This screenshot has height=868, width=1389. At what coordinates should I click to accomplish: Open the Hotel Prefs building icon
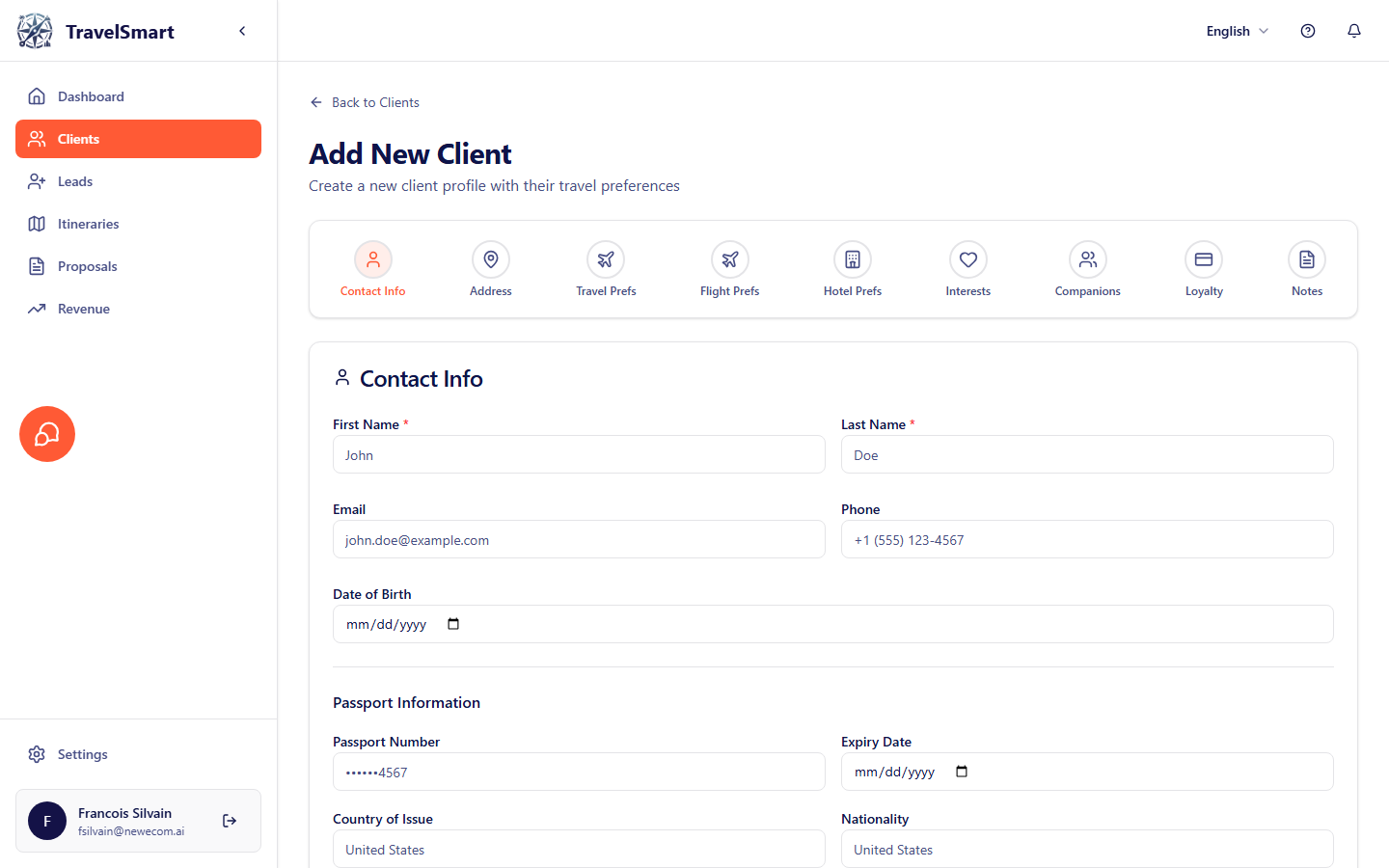coord(852,259)
